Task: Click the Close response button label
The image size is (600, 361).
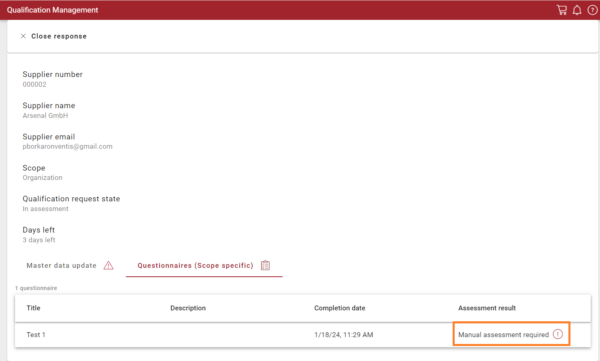Action: click(x=59, y=36)
